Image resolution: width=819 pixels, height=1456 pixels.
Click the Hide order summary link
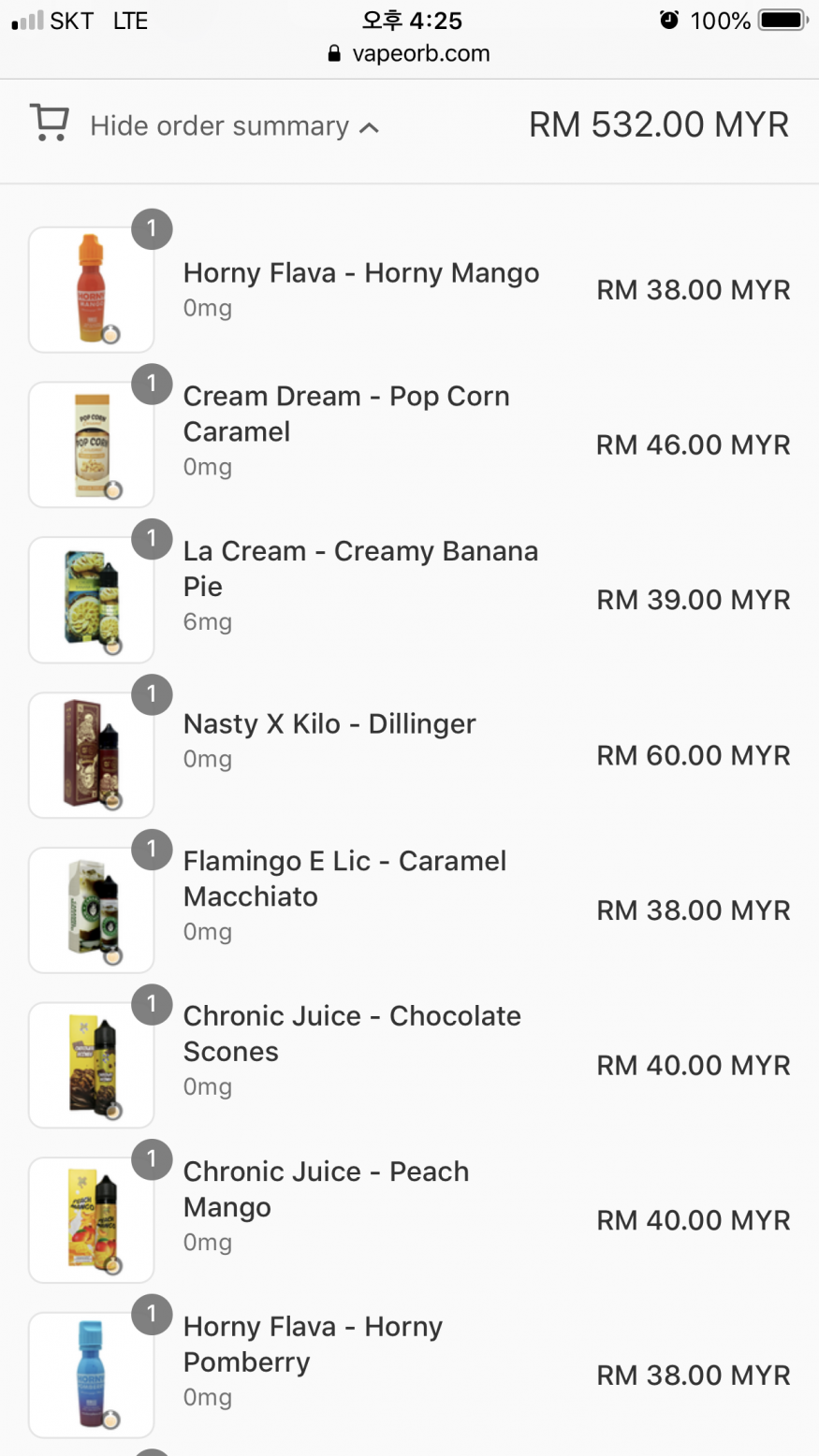(219, 126)
